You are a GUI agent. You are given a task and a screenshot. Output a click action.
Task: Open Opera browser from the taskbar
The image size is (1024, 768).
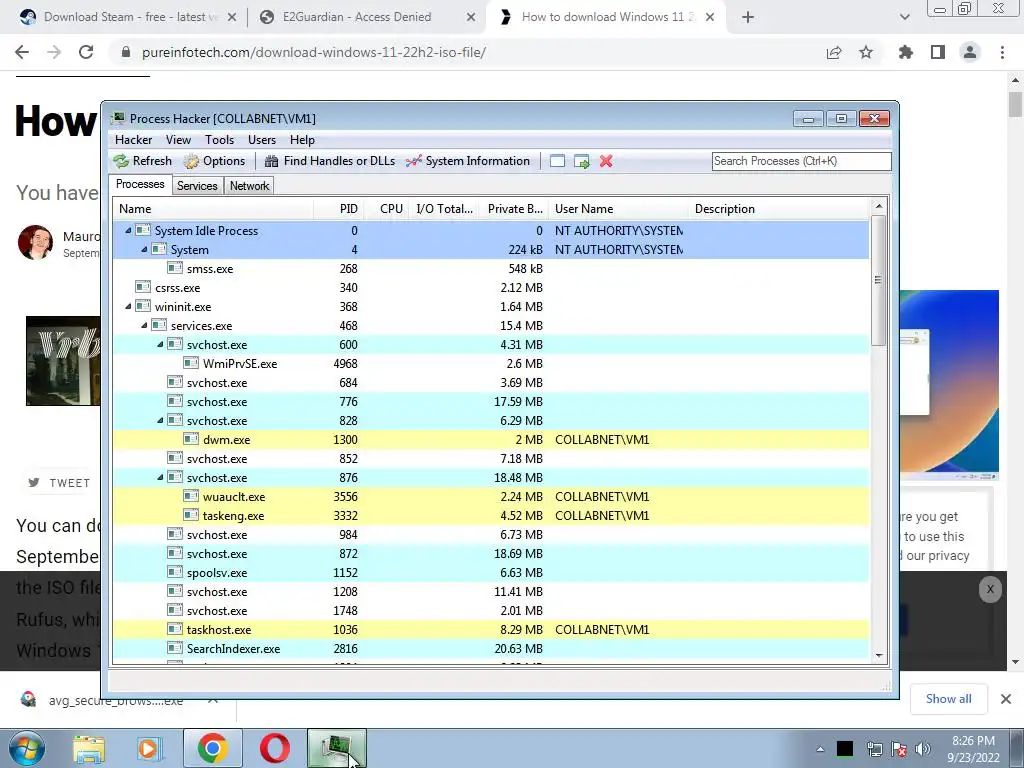click(x=275, y=748)
